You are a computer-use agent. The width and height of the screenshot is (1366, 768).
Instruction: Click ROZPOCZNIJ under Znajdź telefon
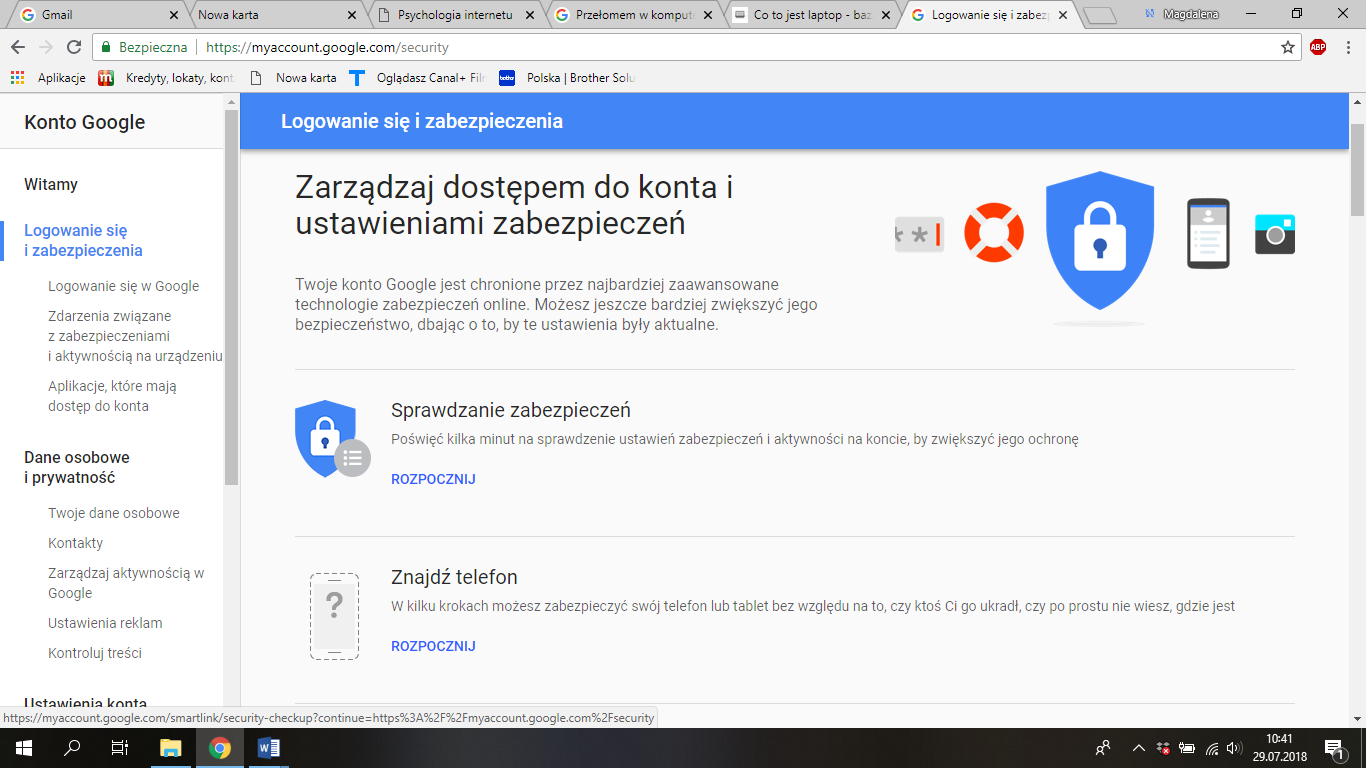click(x=432, y=646)
